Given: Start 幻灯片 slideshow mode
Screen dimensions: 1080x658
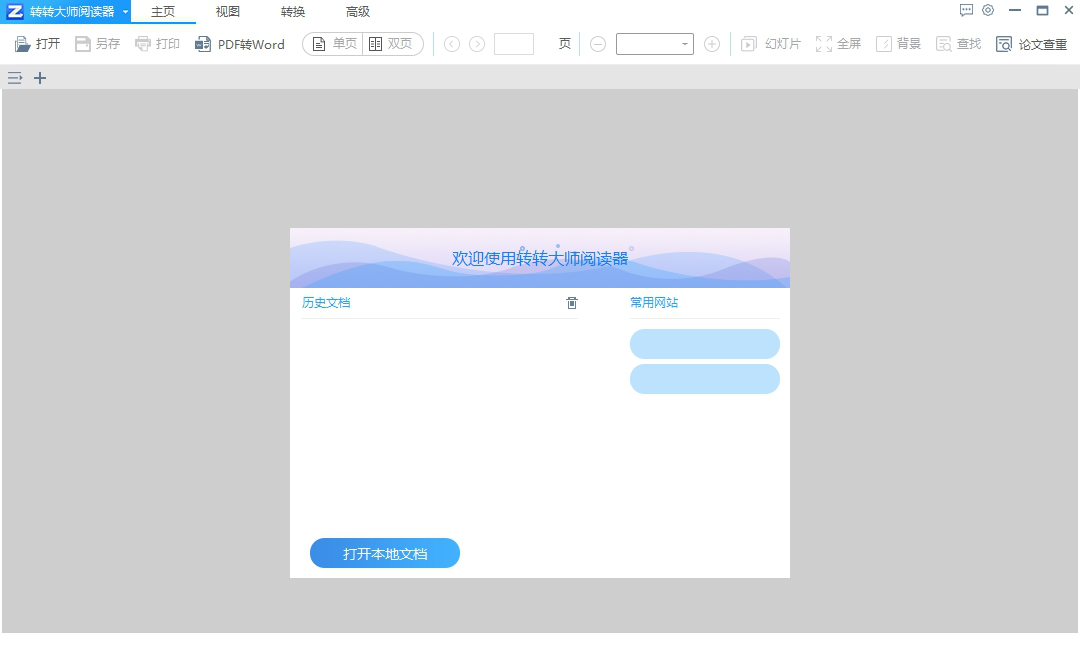Looking at the screenshot, I should tap(771, 44).
